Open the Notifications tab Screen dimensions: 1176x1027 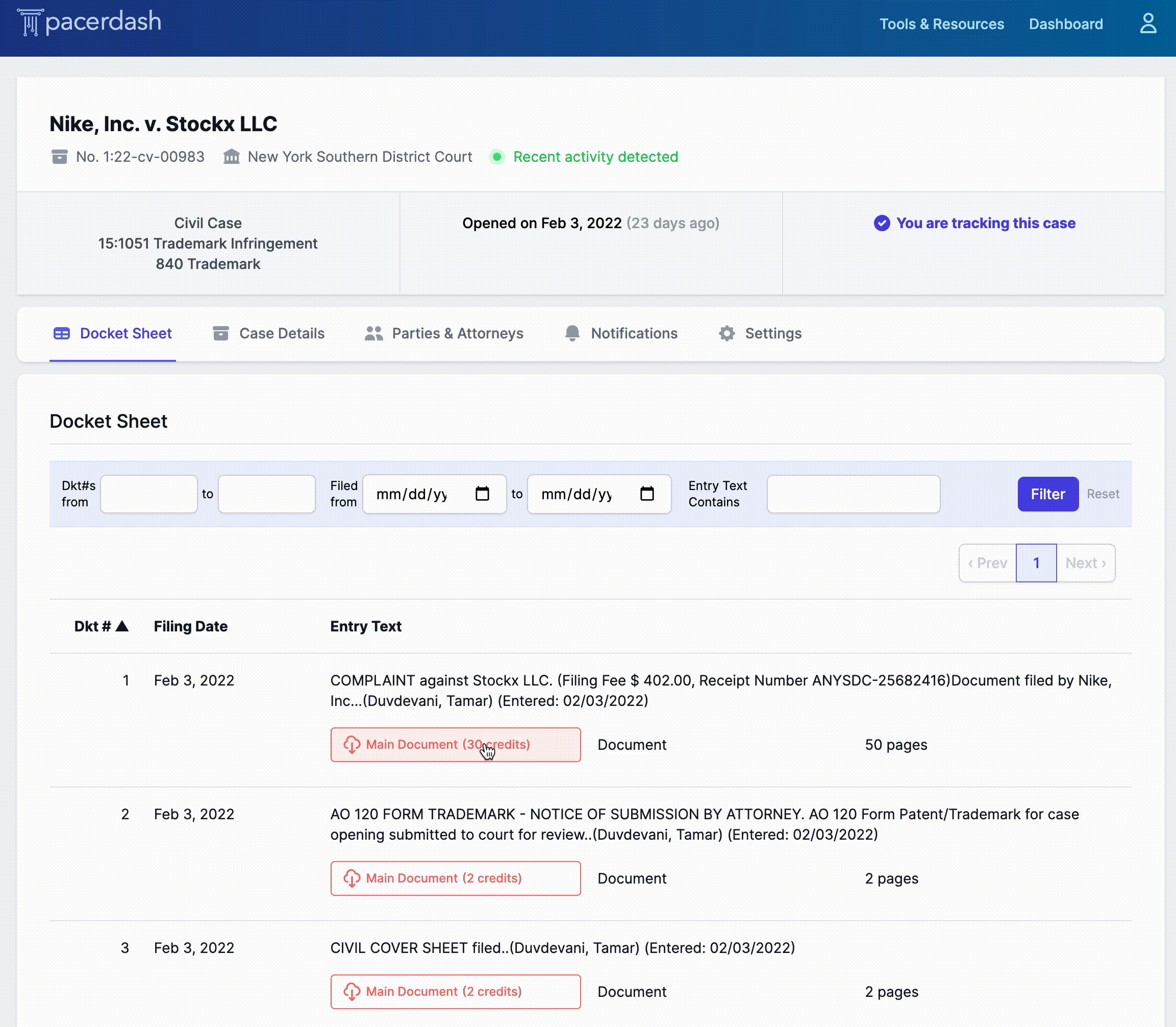tap(621, 333)
